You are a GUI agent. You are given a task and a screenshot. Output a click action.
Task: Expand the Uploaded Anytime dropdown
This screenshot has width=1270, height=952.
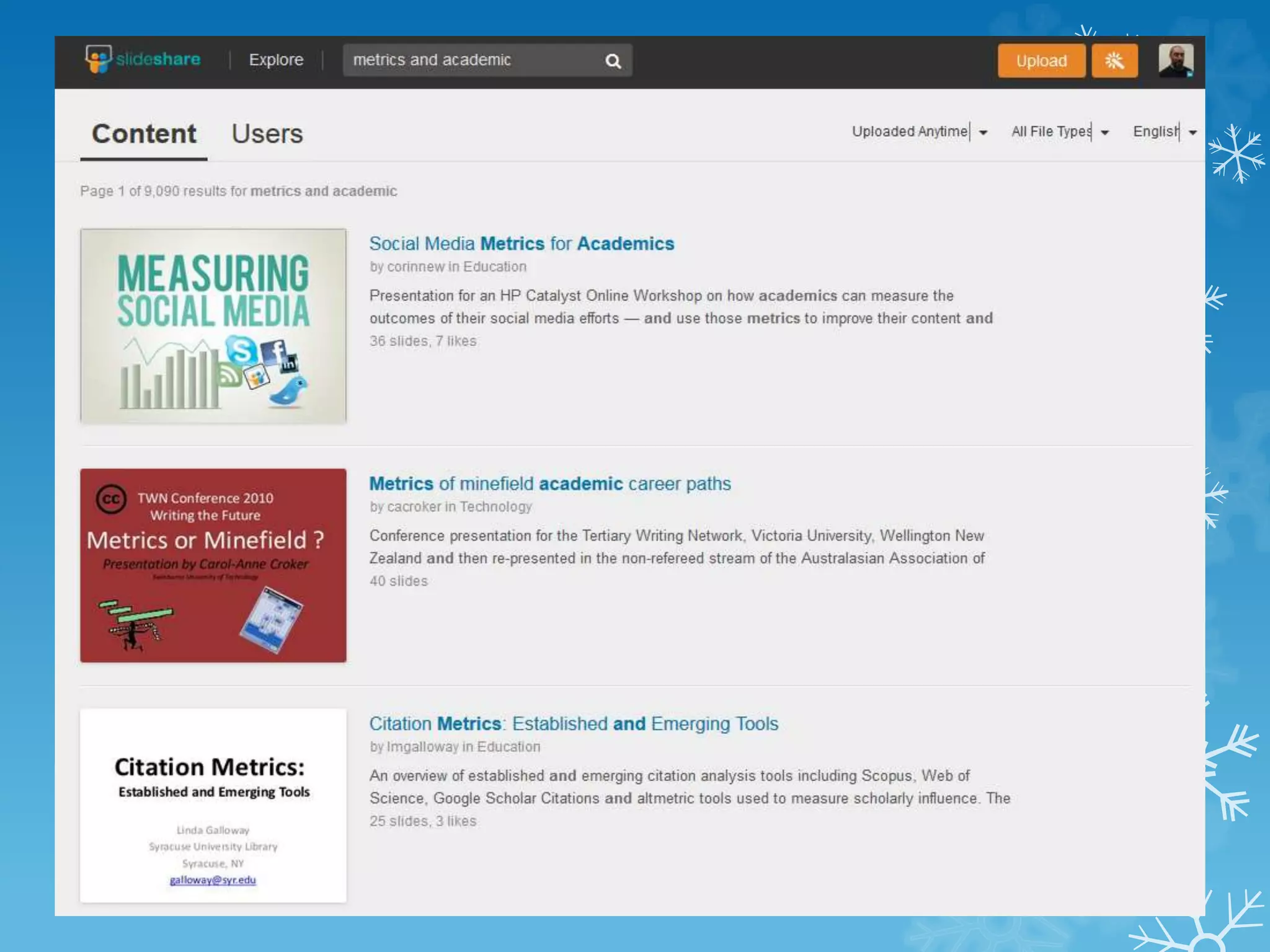[919, 132]
